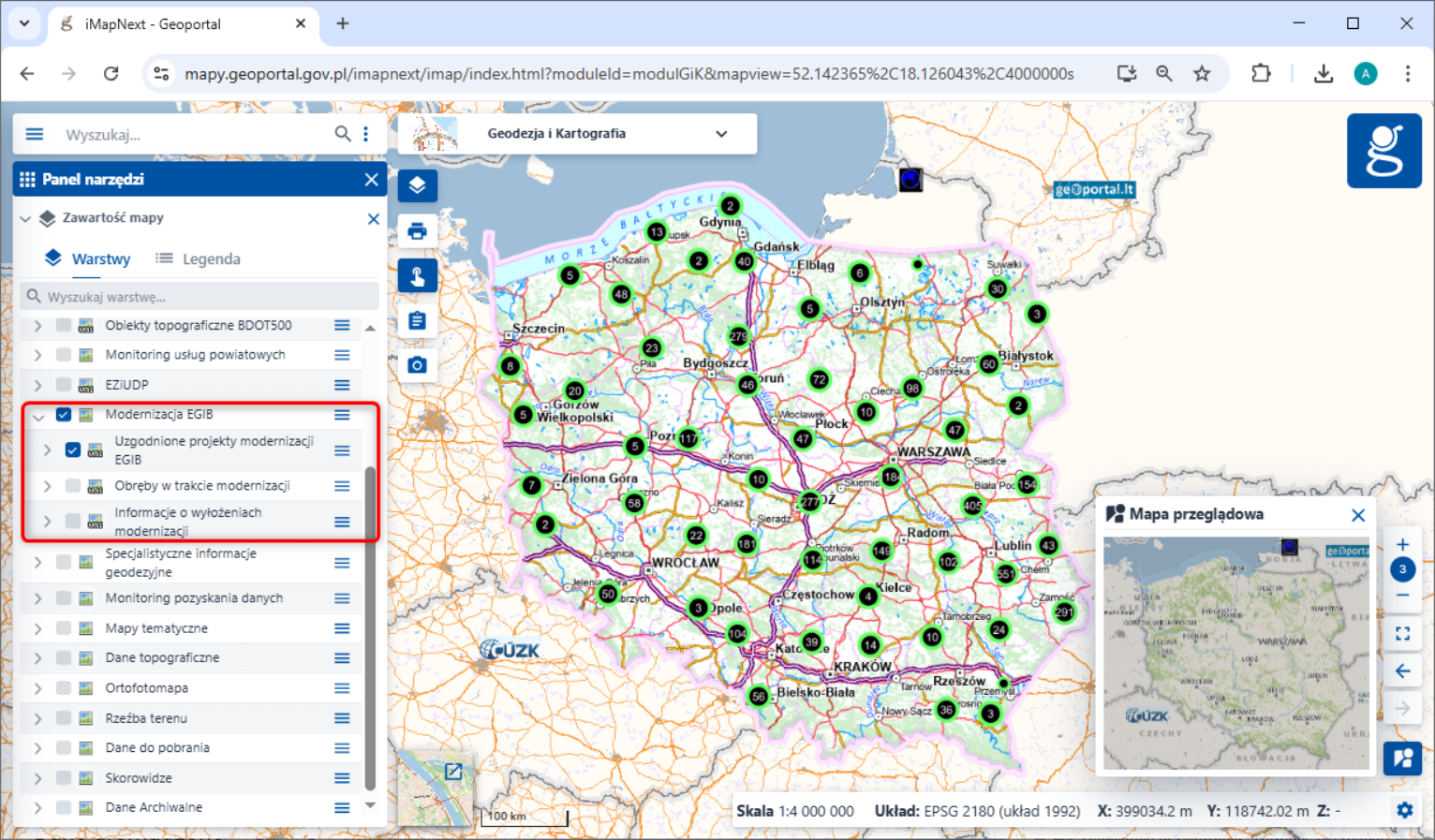Enable Obręby w trakcie modernizacji layer
Viewport: 1435px width, 840px height.
(73, 486)
